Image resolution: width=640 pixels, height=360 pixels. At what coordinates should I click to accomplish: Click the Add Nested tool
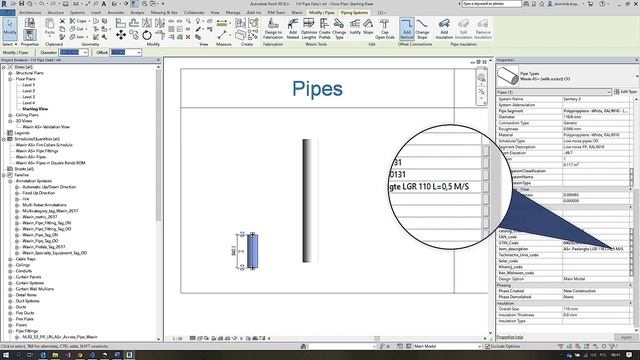pyautogui.click(x=293, y=29)
